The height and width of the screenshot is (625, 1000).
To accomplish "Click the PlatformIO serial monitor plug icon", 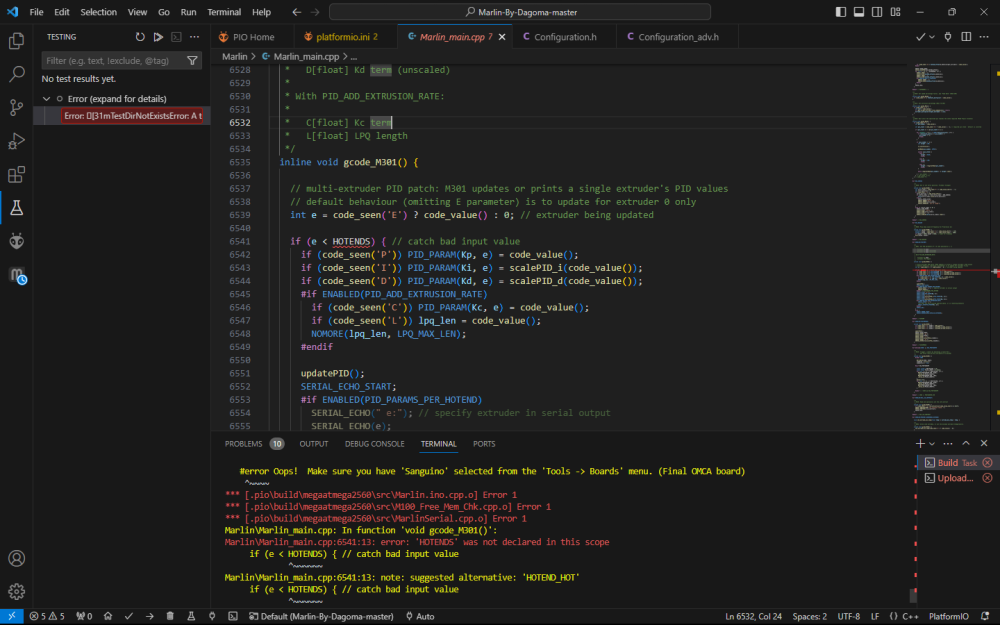I will coord(213,616).
